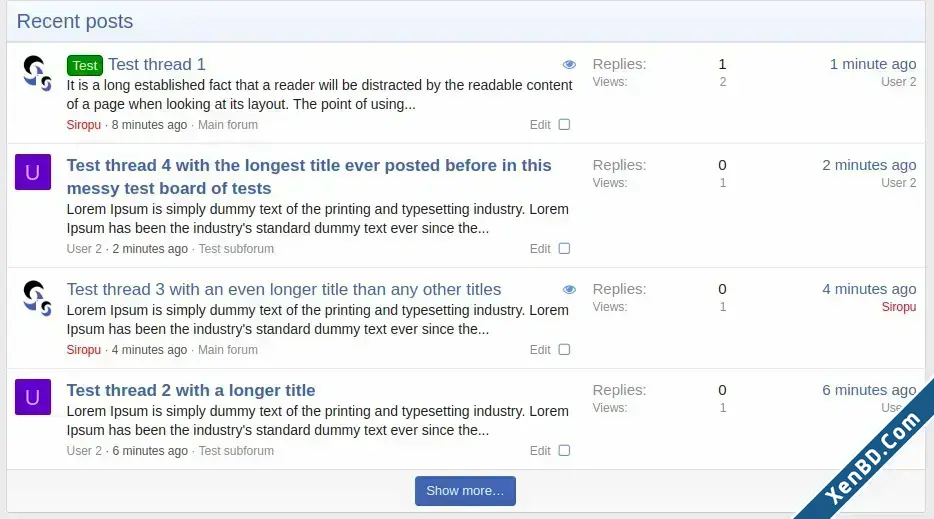
Task: Edit the Test thread 3 post
Action: click(x=540, y=350)
